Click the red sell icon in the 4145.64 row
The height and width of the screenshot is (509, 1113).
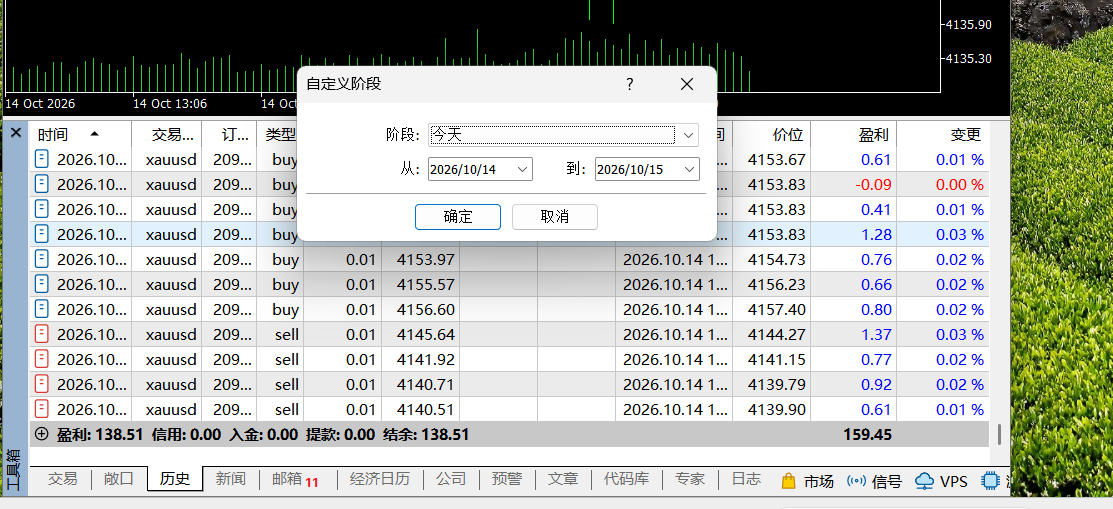[x=42, y=334]
